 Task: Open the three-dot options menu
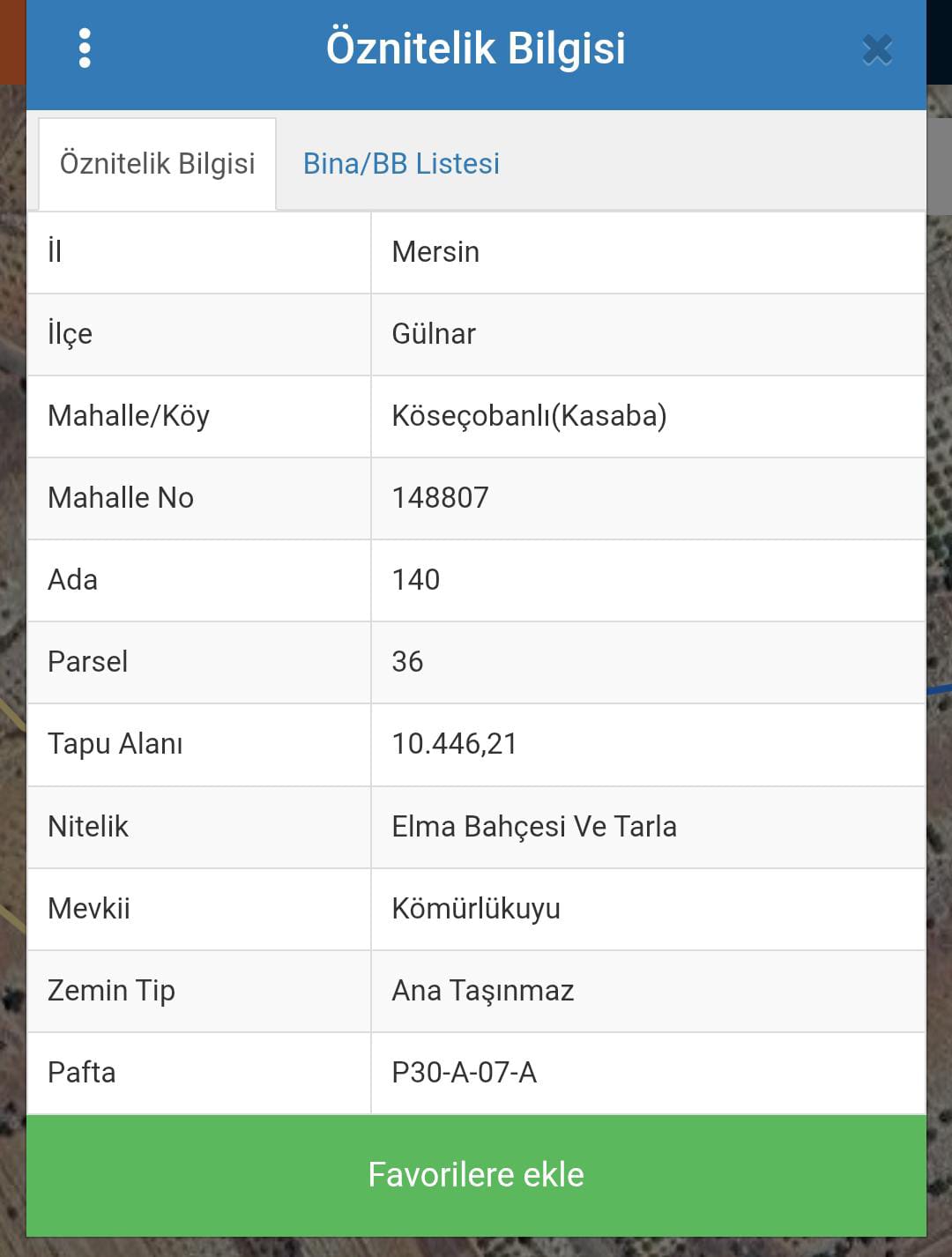[85, 48]
